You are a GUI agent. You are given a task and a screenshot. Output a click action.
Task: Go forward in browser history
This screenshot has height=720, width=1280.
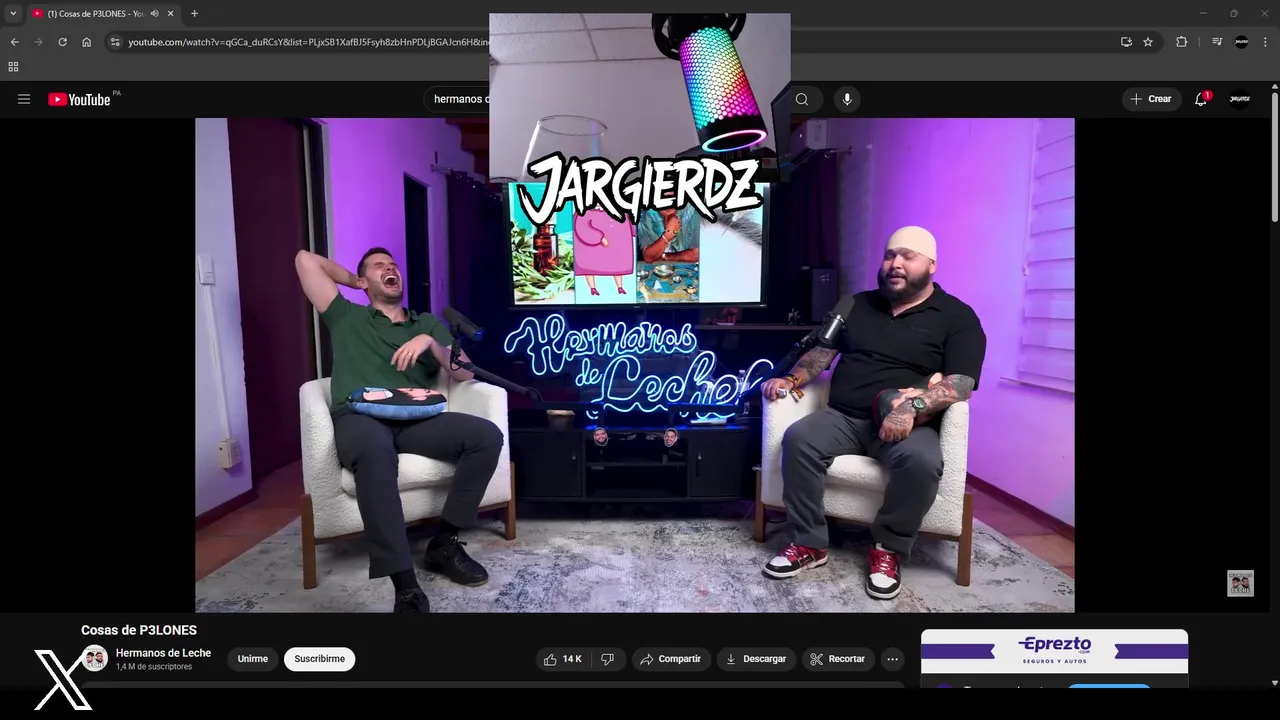(x=38, y=42)
